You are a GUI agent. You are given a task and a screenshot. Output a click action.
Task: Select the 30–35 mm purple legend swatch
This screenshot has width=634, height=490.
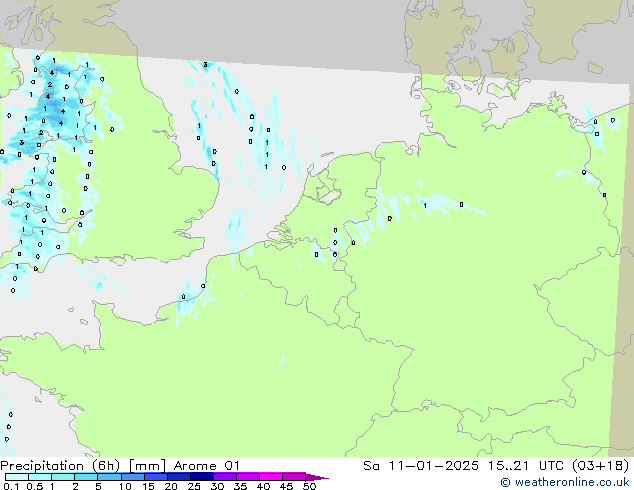pyautogui.click(x=225, y=477)
